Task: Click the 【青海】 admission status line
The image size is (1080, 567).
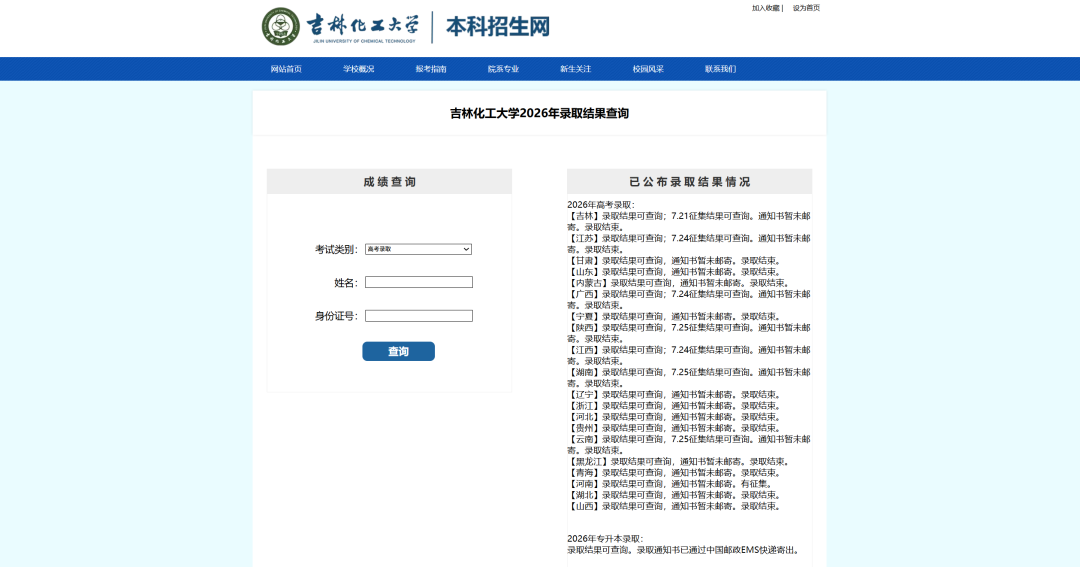Action: 675,473
